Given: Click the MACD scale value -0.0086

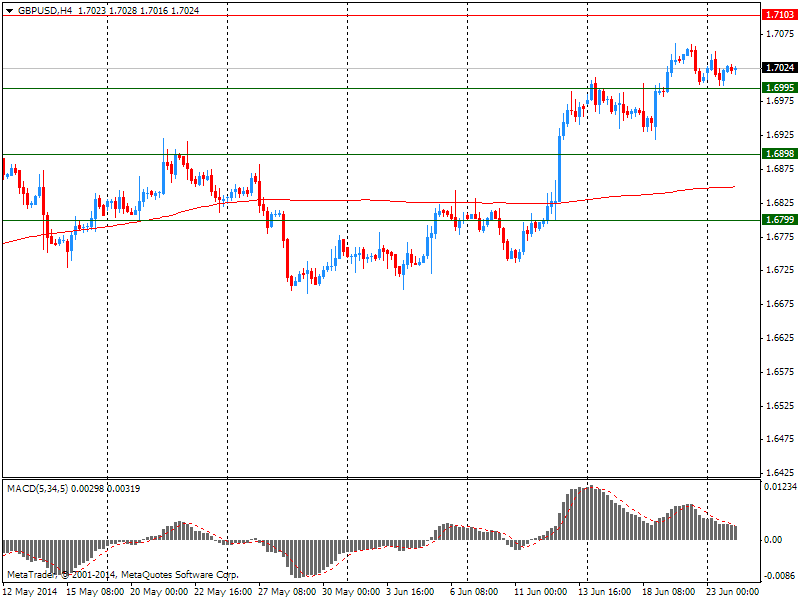Looking at the screenshot, I should click(x=780, y=576).
